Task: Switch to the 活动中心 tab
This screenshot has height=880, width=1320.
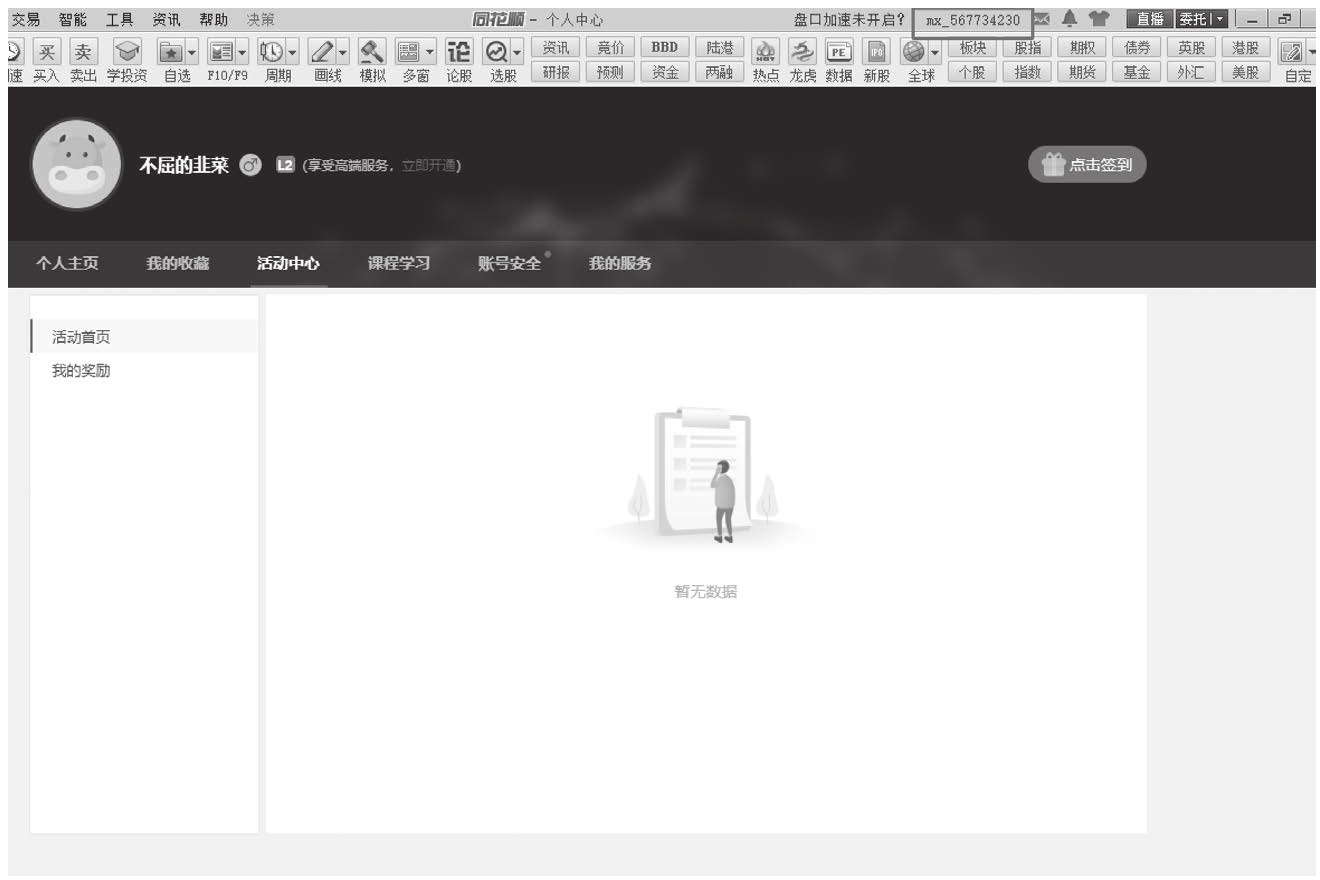Action: click(x=288, y=263)
